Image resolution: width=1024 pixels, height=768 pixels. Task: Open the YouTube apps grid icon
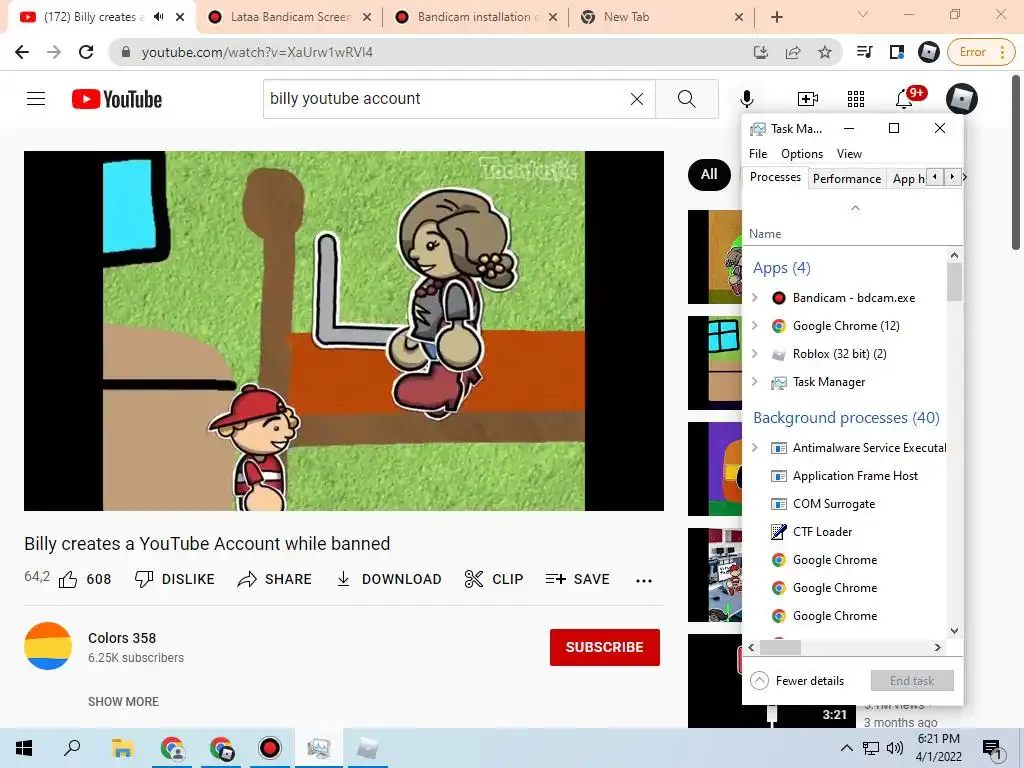[856, 99]
